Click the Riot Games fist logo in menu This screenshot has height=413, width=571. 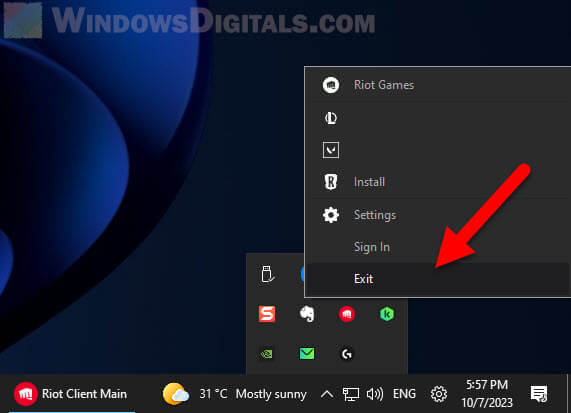coord(331,85)
